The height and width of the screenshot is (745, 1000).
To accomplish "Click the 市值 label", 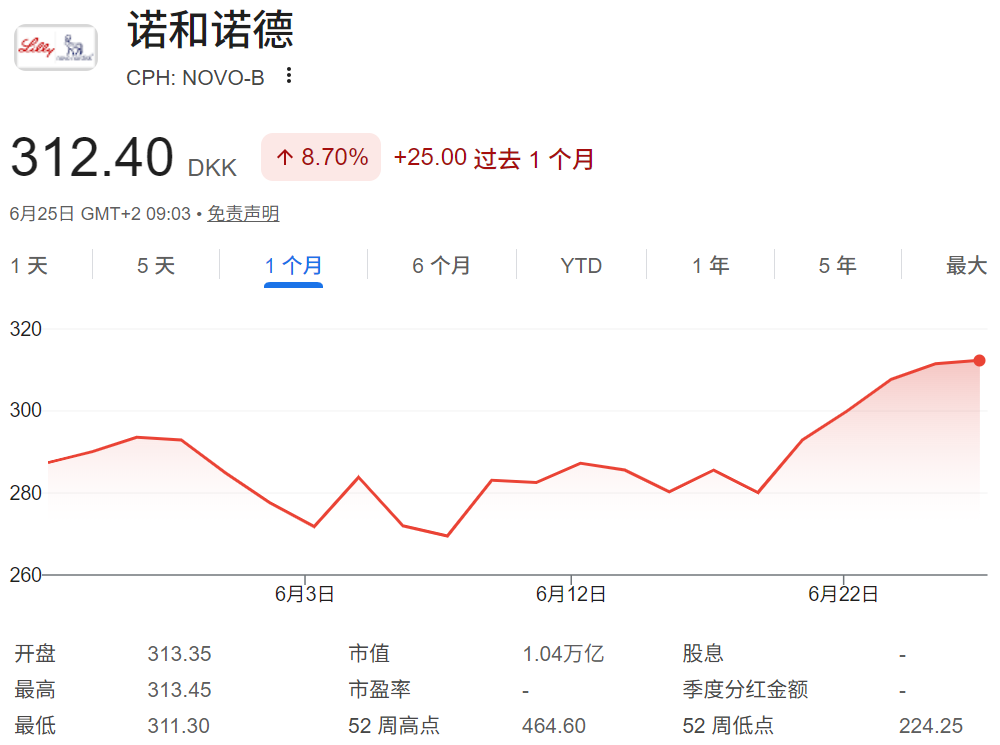I will 369,654.
